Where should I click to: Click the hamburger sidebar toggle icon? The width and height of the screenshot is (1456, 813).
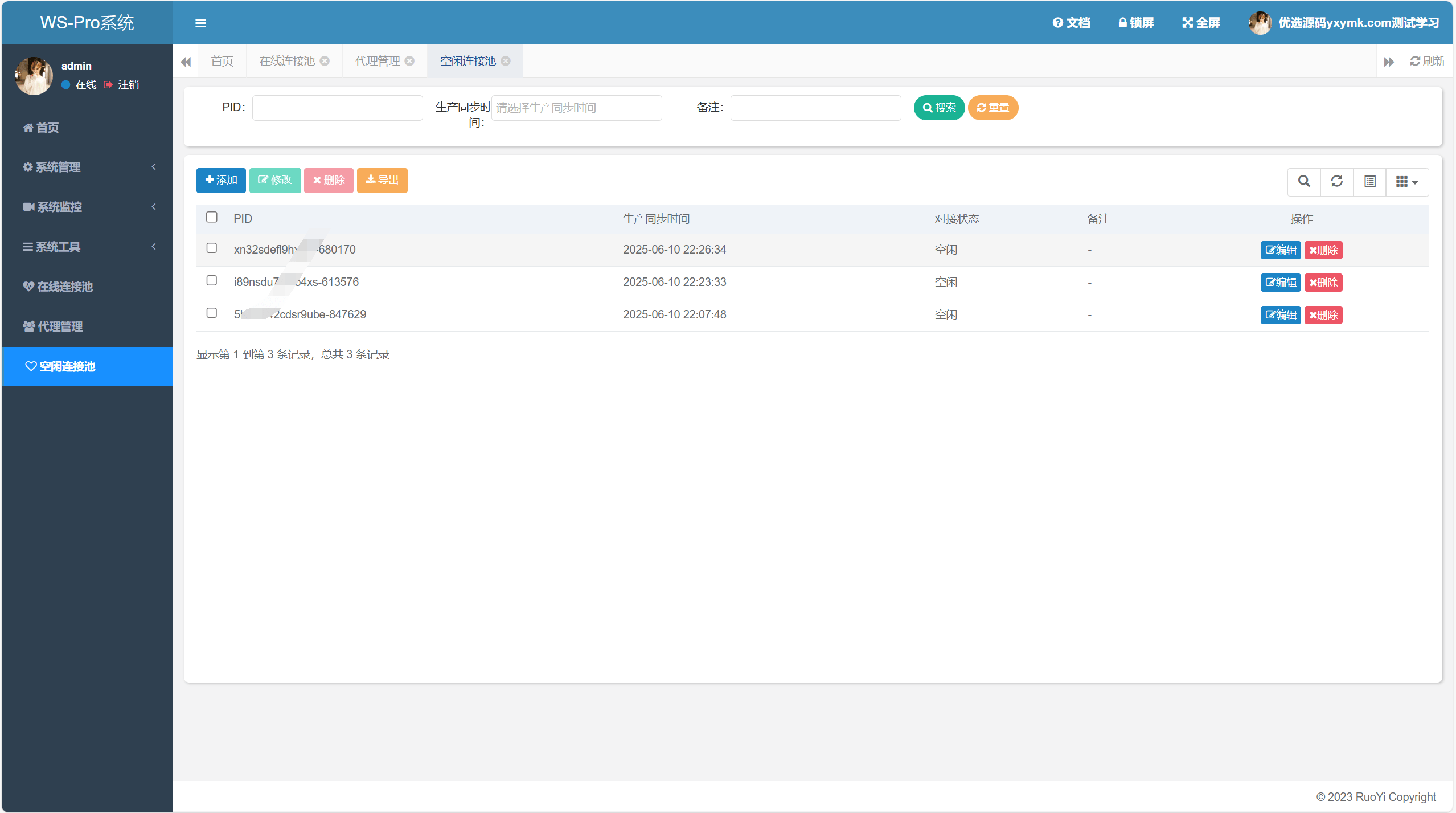[x=200, y=23]
